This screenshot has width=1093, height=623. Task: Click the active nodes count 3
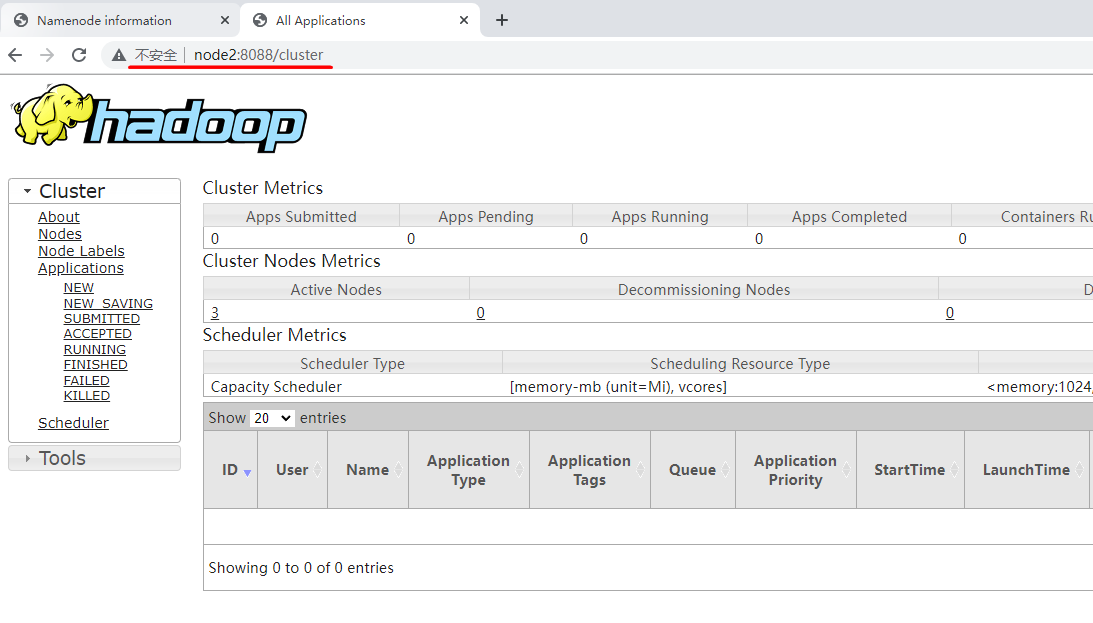pos(215,313)
